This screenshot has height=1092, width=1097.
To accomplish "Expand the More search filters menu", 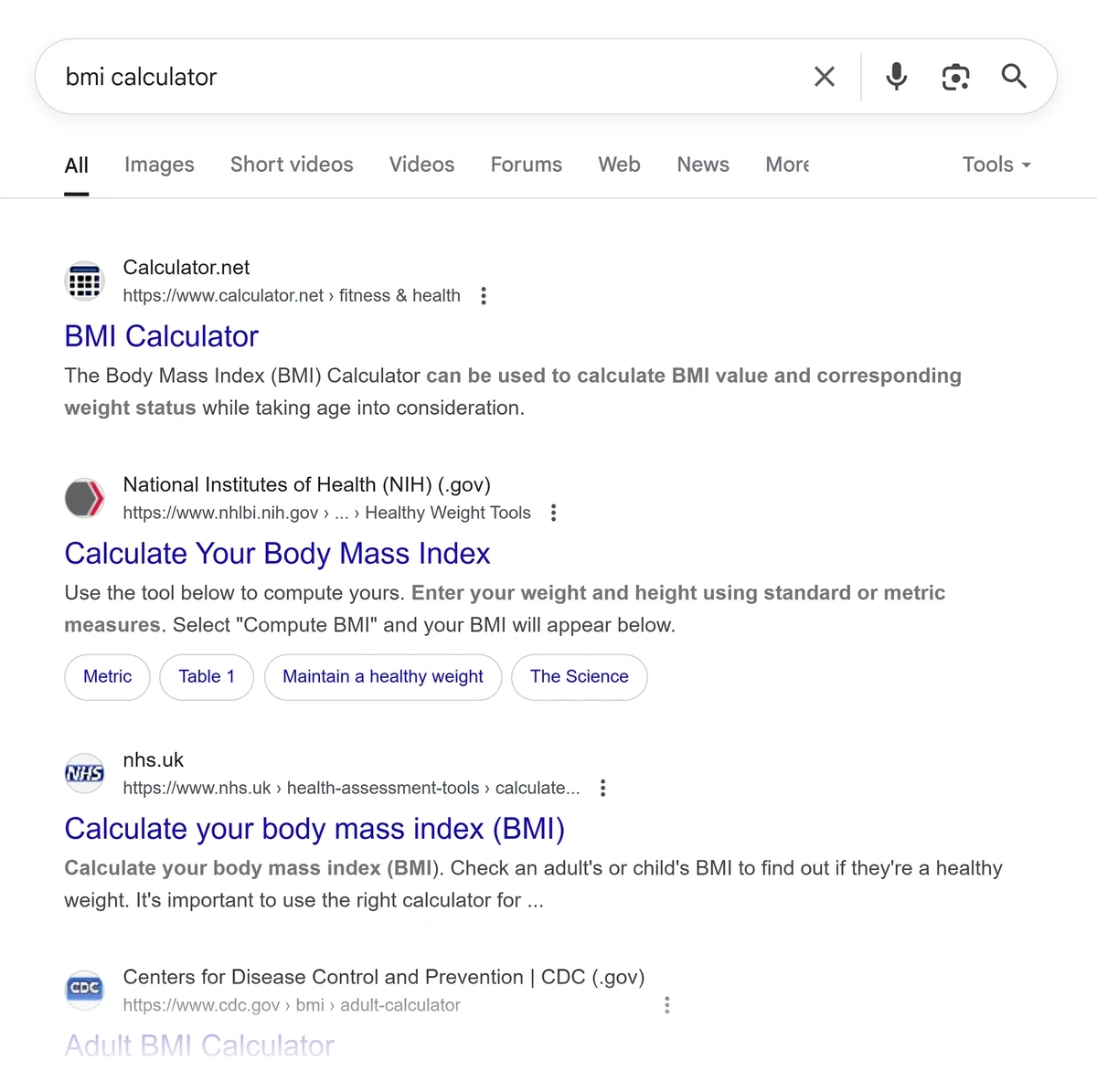I will 787,164.
